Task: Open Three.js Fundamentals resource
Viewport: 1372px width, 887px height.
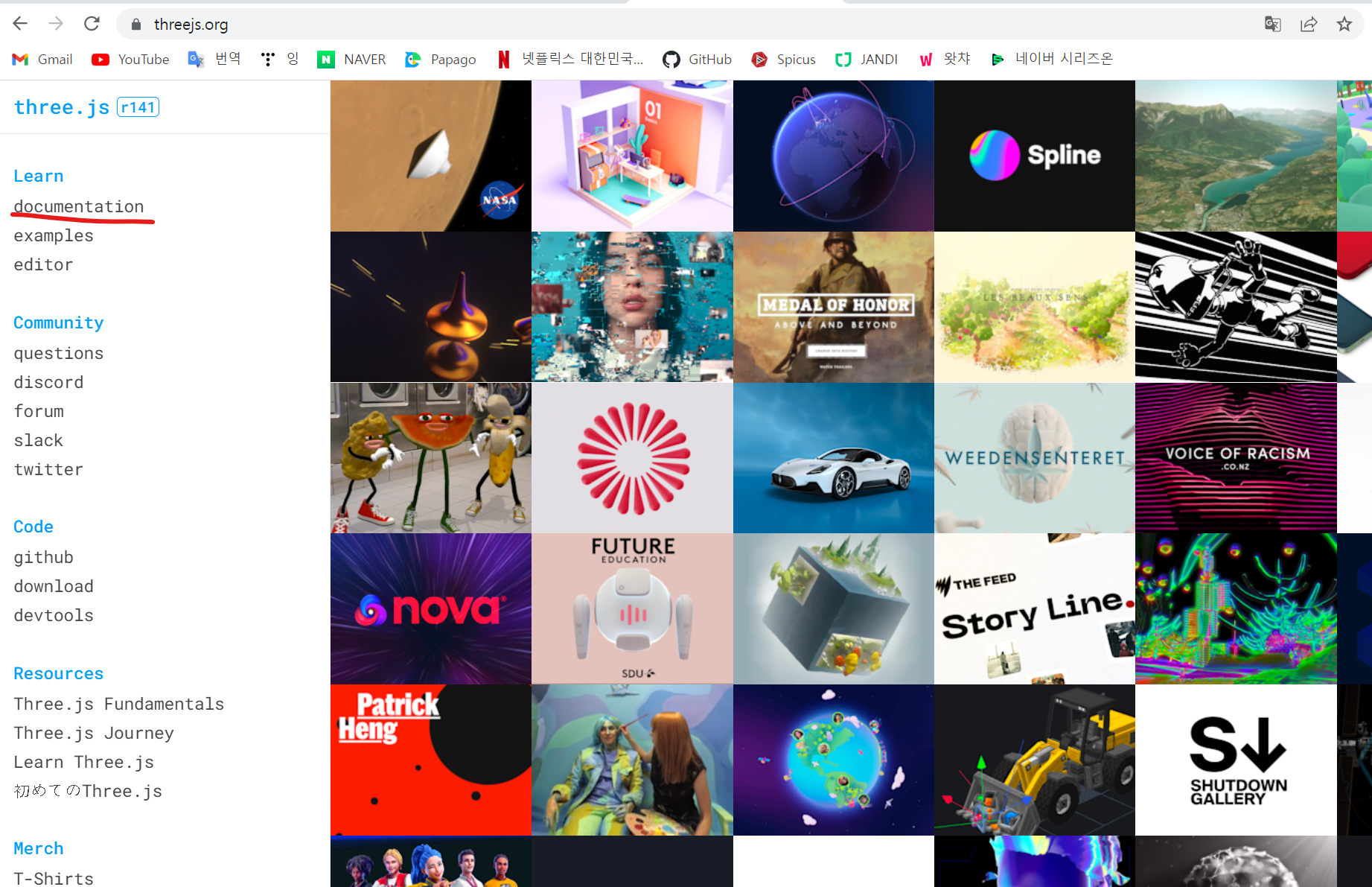Action: click(x=118, y=704)
